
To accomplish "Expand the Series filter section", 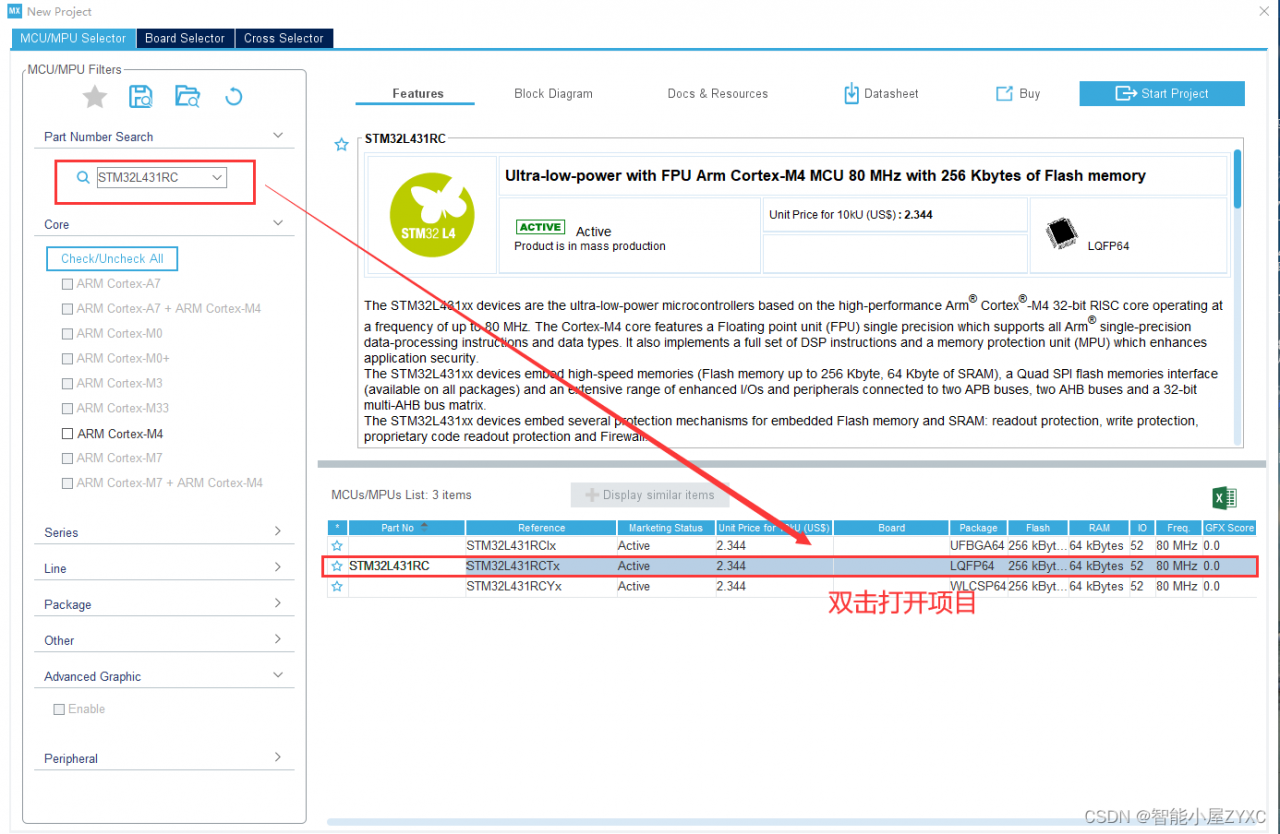I will click(278, 531).
